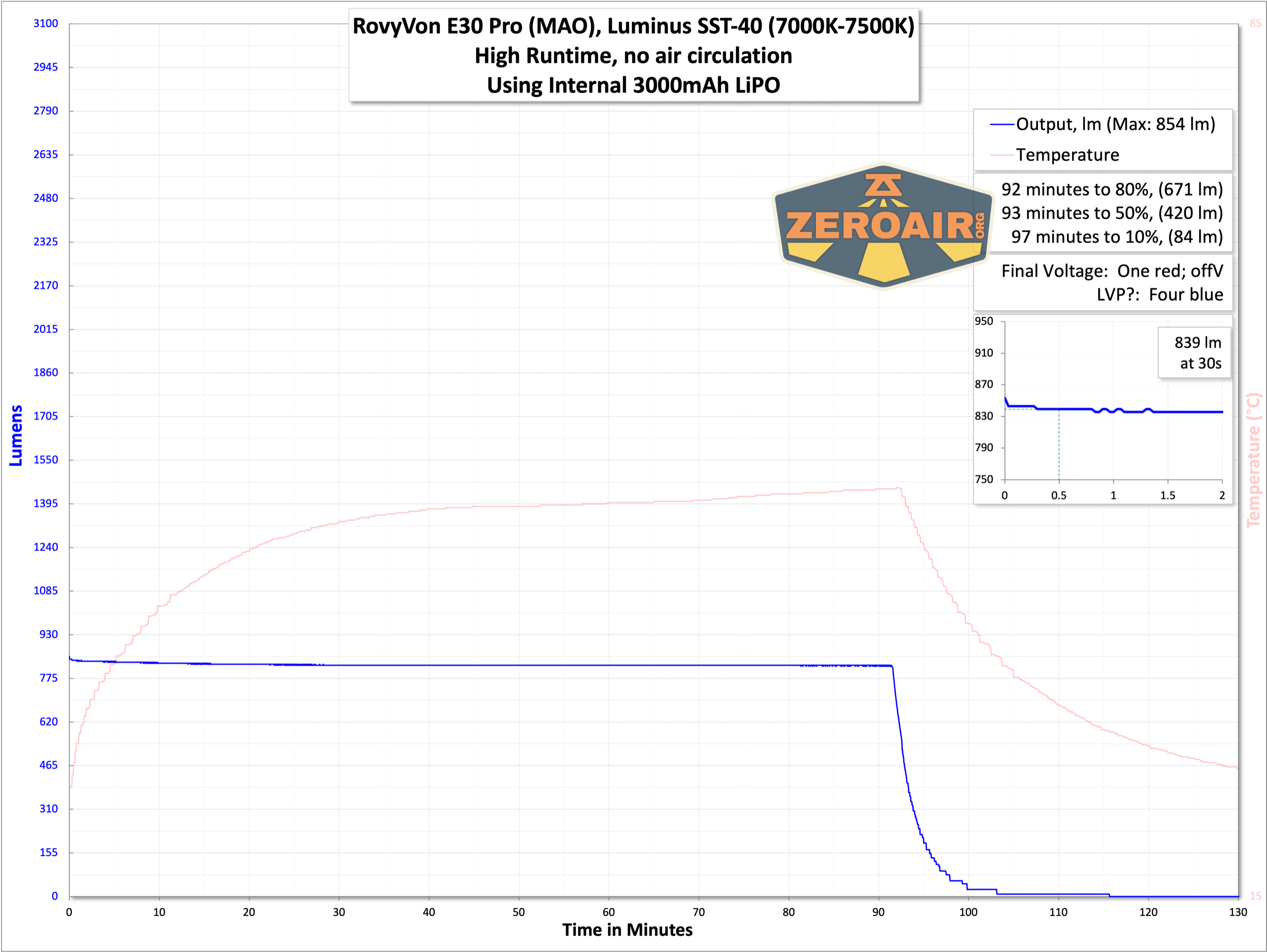The width and height of the screenshot is (1267, 952).
Task: Click the 930 lumens axis tick label
Action: 48,634
